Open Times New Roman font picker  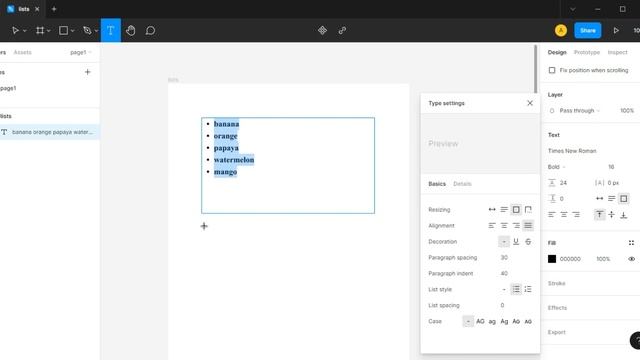pos(572,151)
